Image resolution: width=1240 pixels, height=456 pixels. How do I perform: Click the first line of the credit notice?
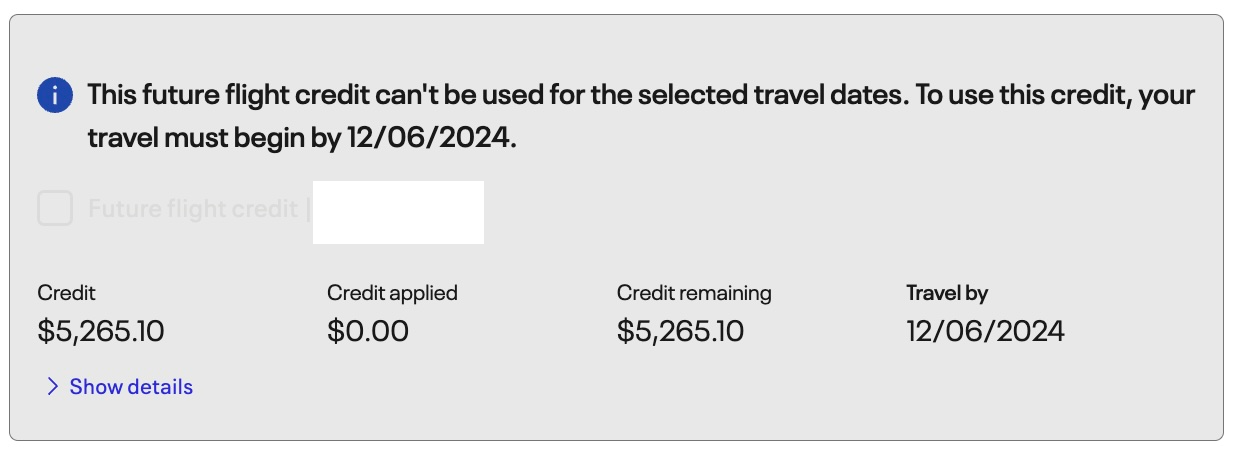click(x=640, y=96)
